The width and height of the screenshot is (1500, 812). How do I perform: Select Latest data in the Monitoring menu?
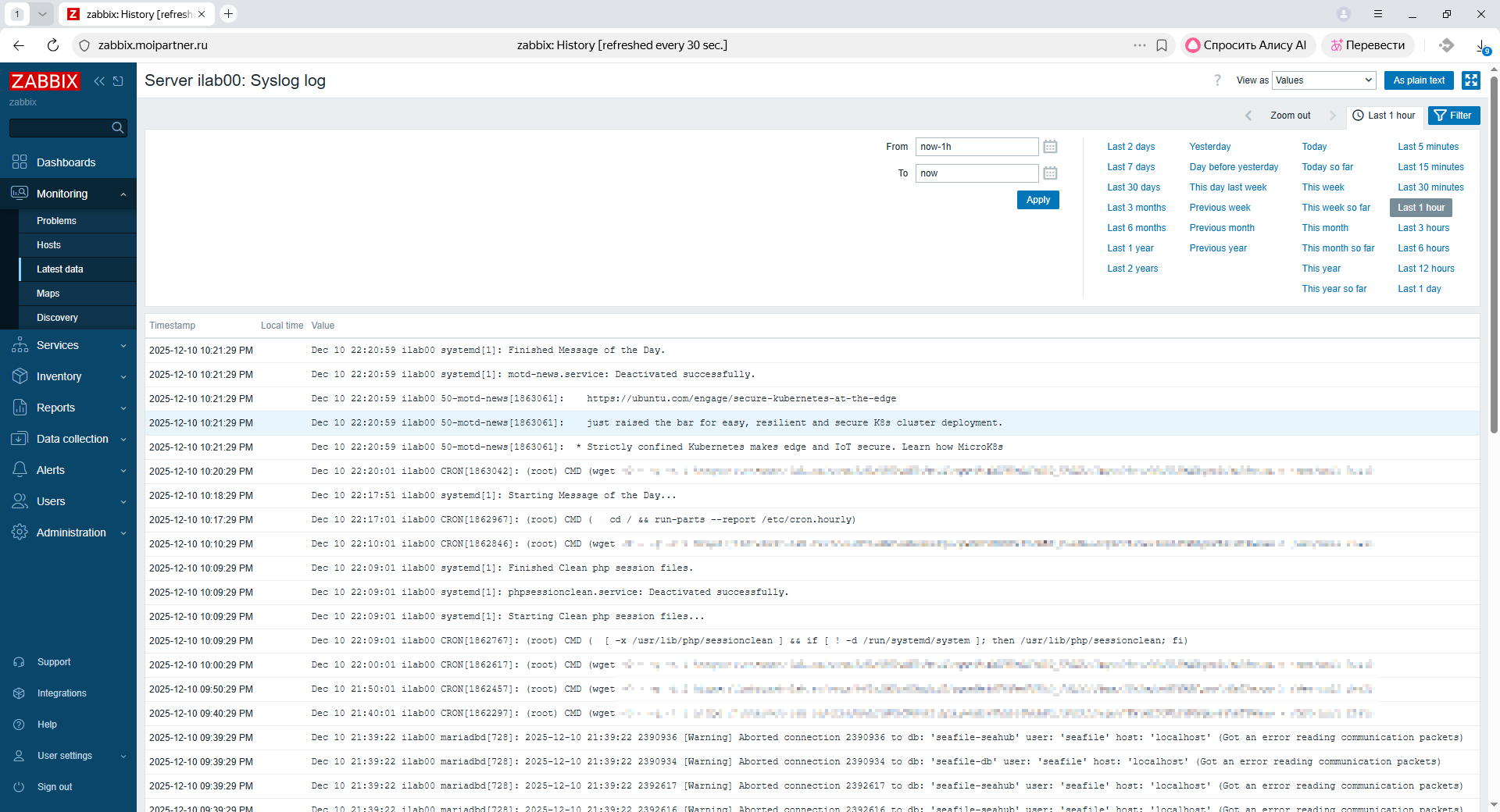coord(61,269)
